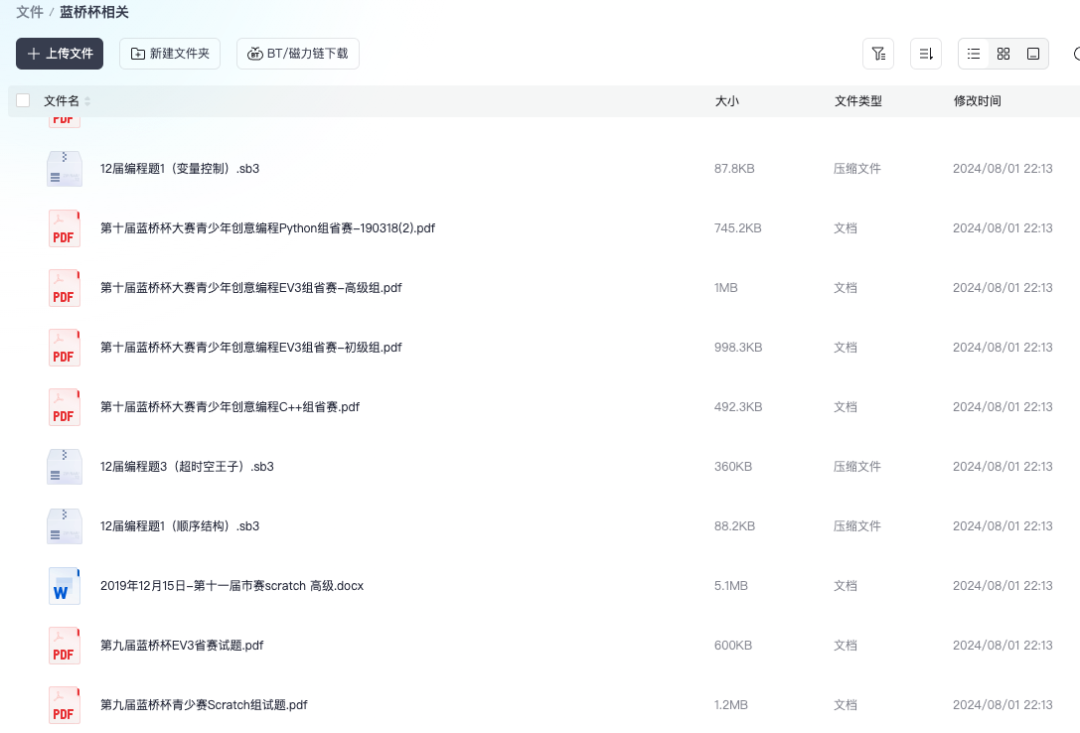Click size value 5.1MB
Viewport: 1080px width, 733px height.
click(x=731, y=586)
